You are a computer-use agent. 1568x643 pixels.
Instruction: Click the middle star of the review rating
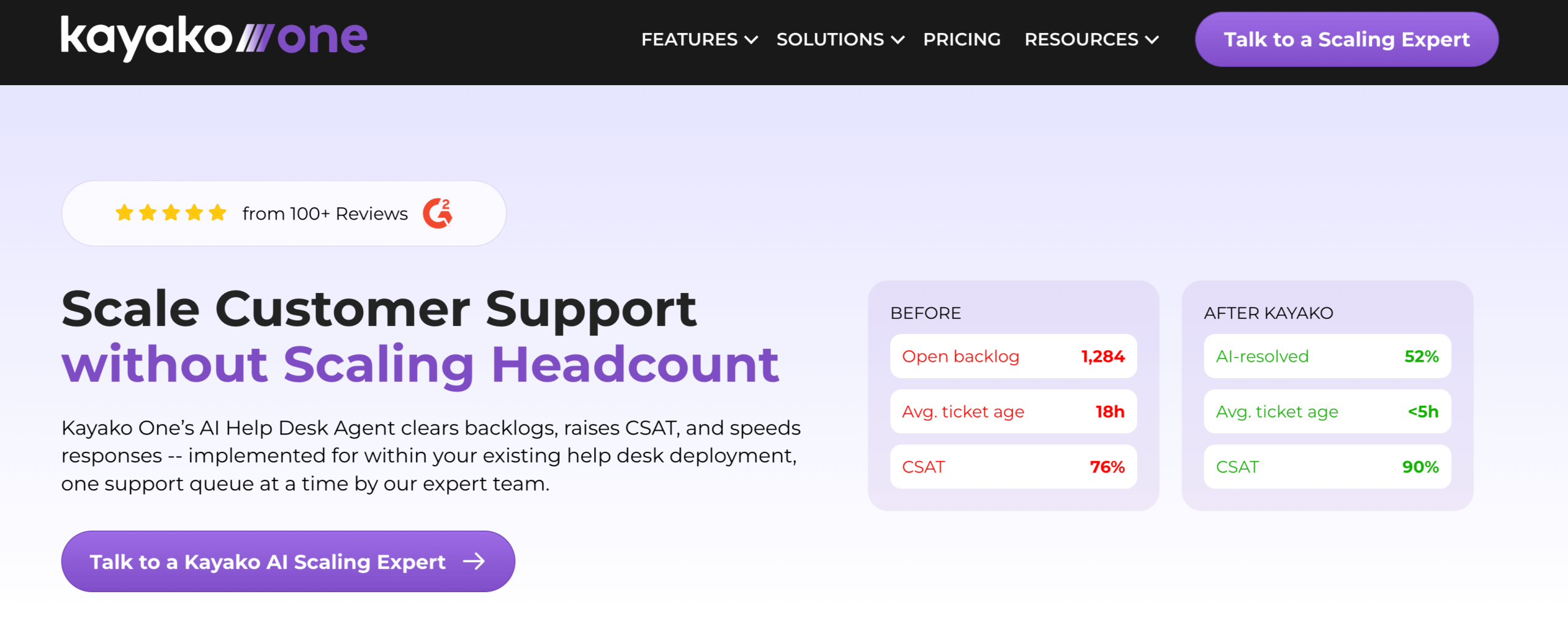click(x=170, y=213)
